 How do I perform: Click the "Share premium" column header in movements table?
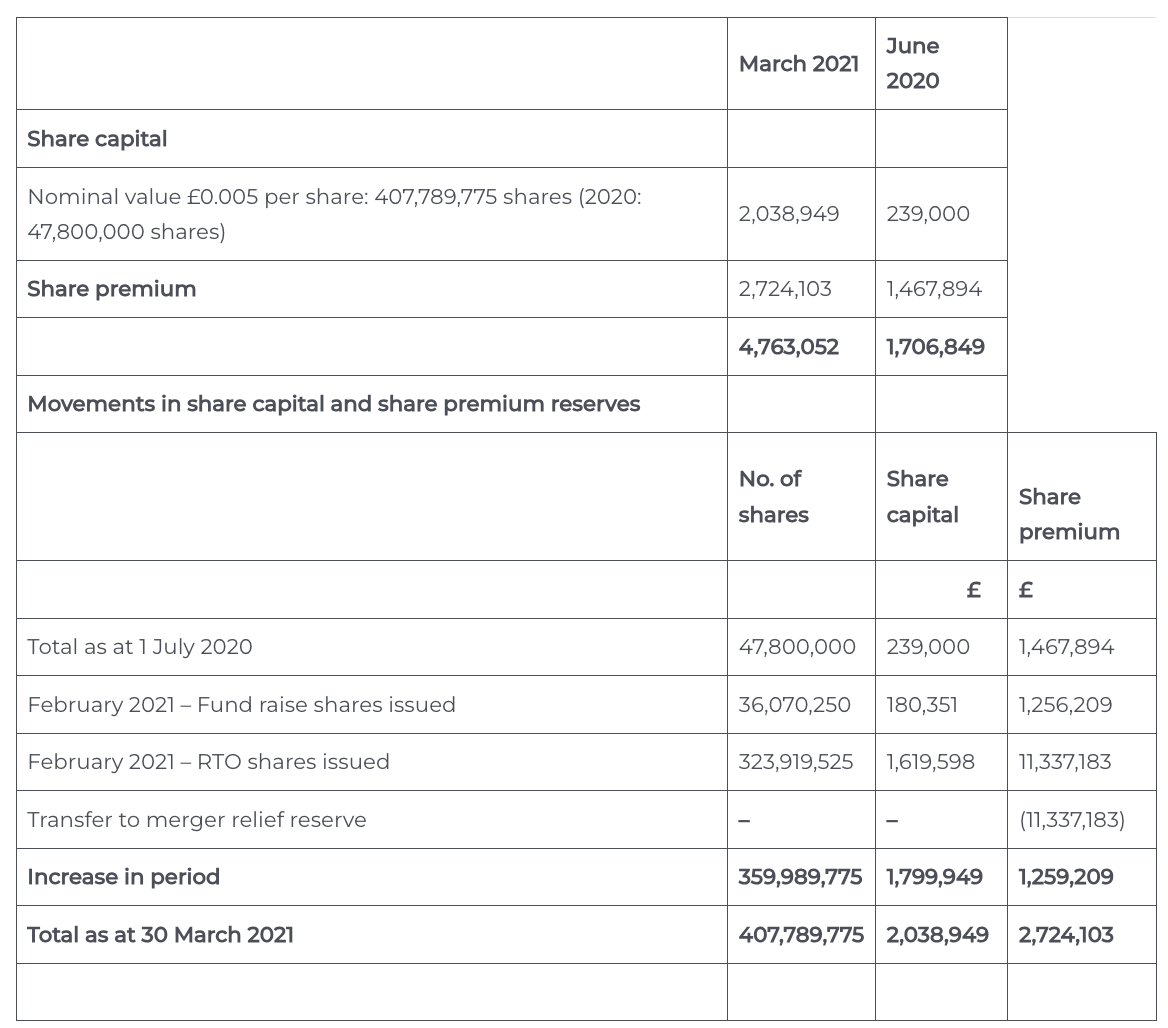(1068, 514)
